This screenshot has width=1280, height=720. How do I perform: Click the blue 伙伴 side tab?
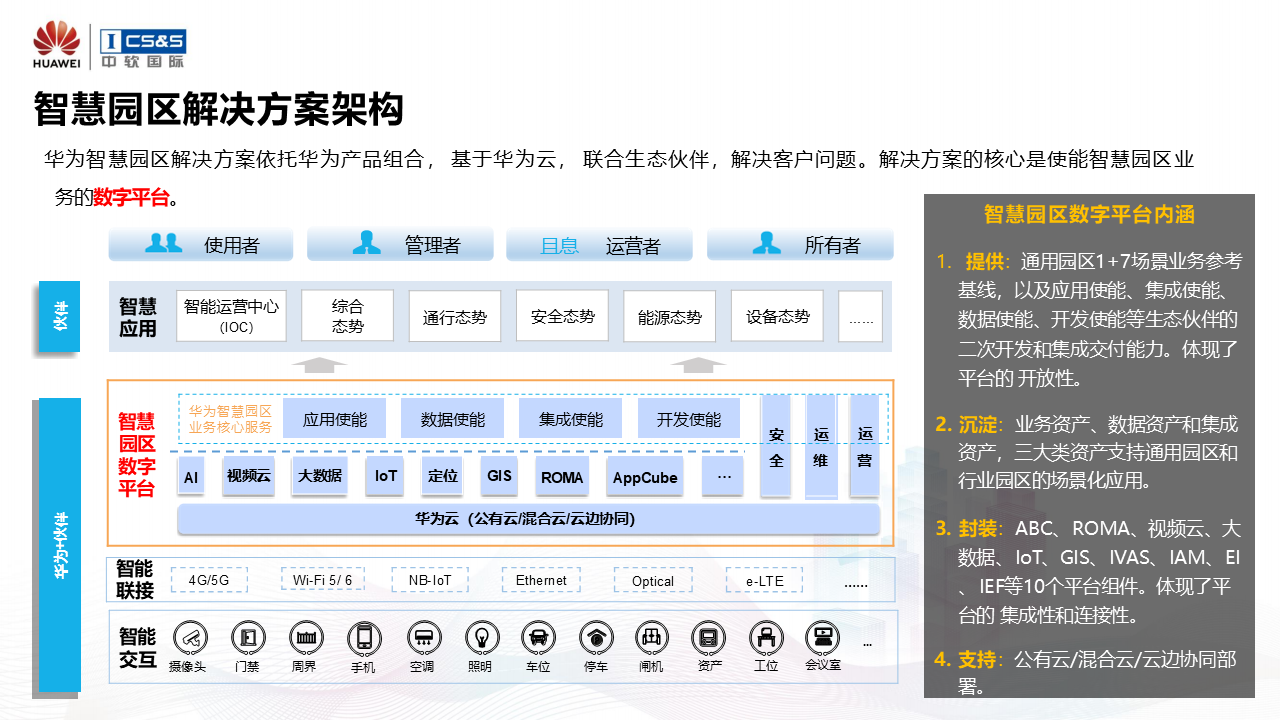point(59,317)
